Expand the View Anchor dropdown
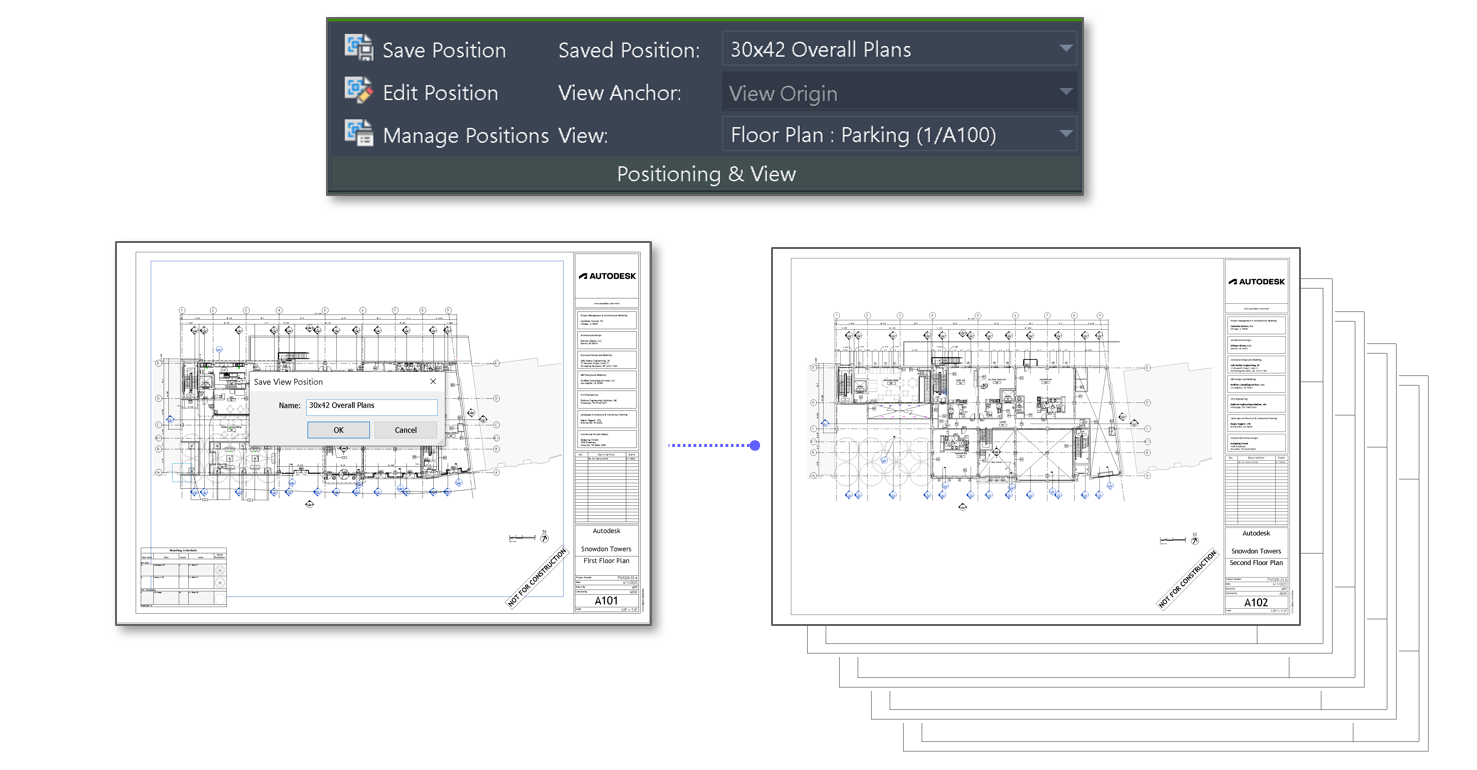 (1064, 91)
